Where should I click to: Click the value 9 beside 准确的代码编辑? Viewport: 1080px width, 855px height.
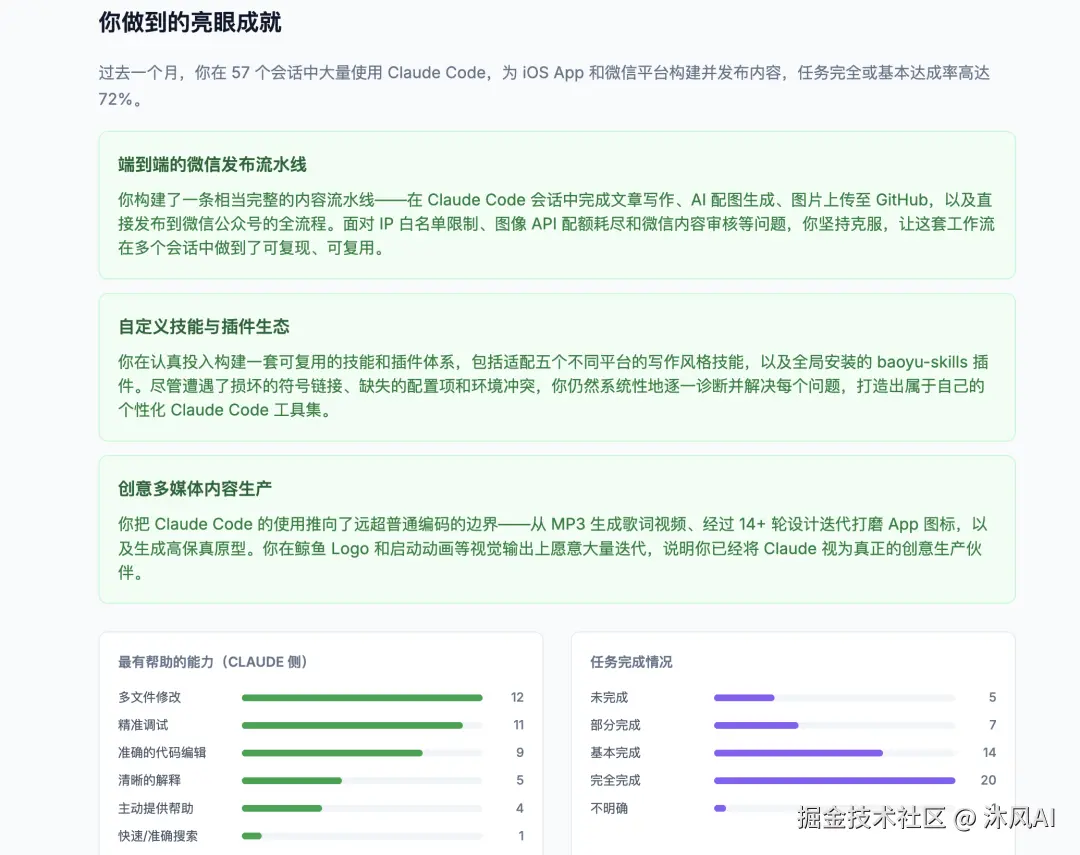tap(520, 752)
